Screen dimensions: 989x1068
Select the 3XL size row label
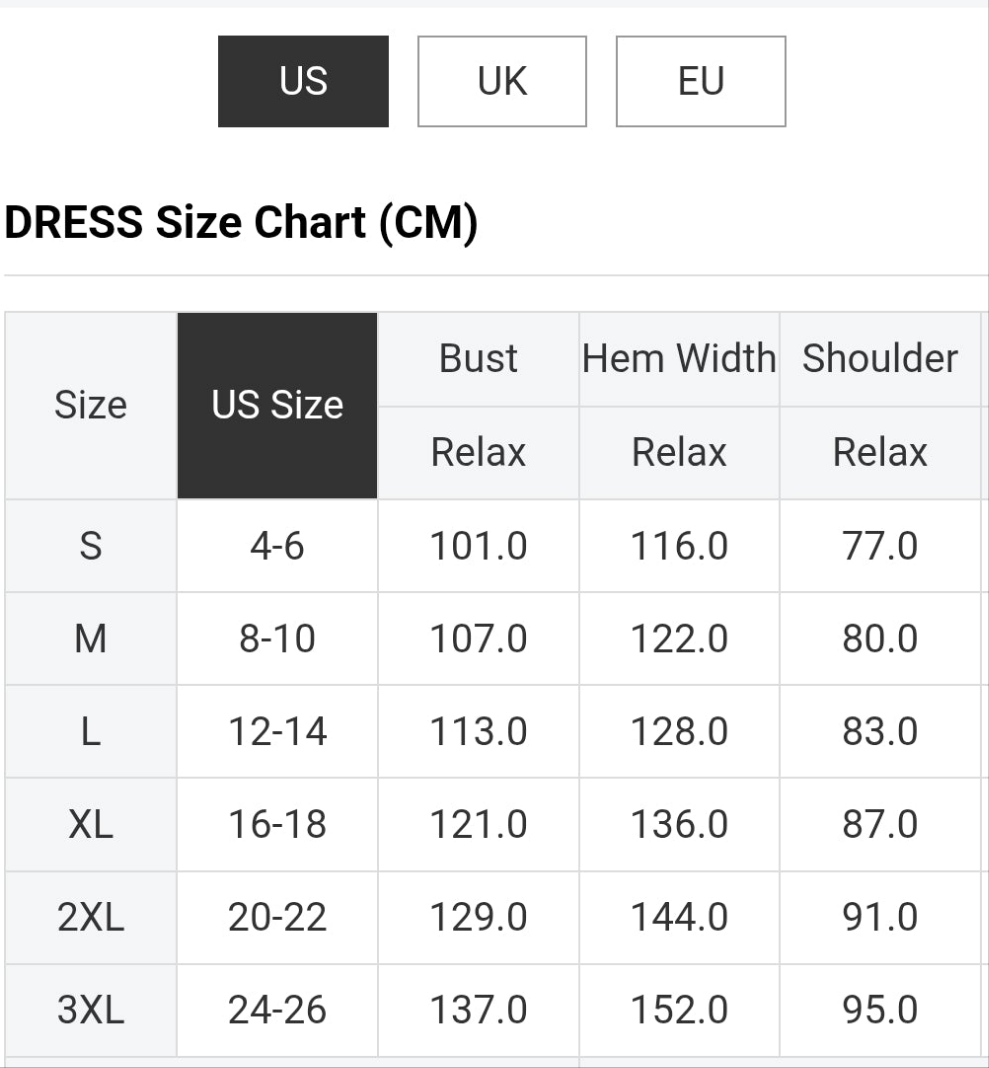(89, 1010)
